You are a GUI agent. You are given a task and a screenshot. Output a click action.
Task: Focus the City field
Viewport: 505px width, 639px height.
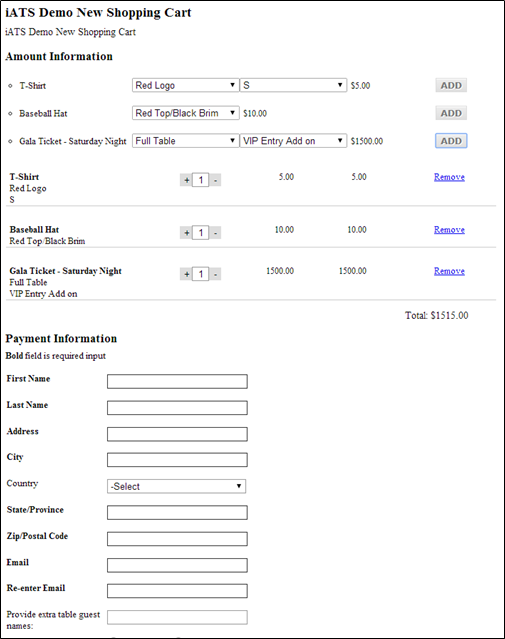point(177,460)
